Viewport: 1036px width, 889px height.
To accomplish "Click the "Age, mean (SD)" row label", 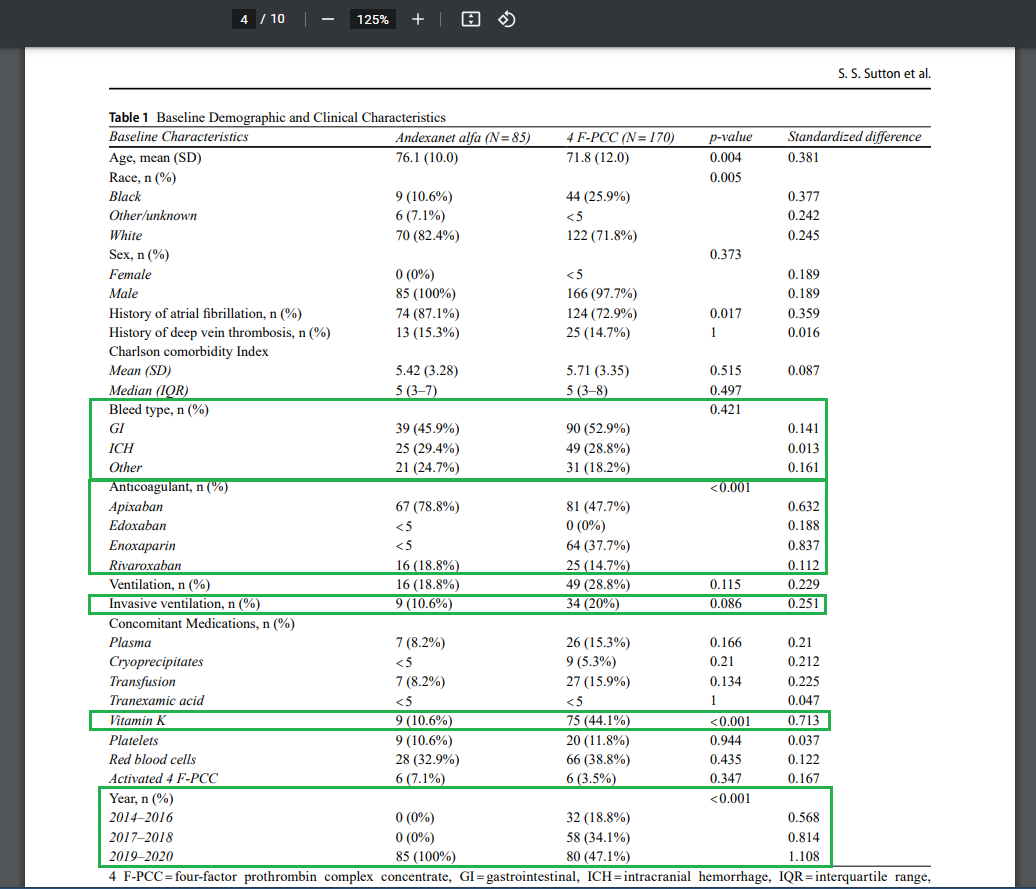I will 155,158.
